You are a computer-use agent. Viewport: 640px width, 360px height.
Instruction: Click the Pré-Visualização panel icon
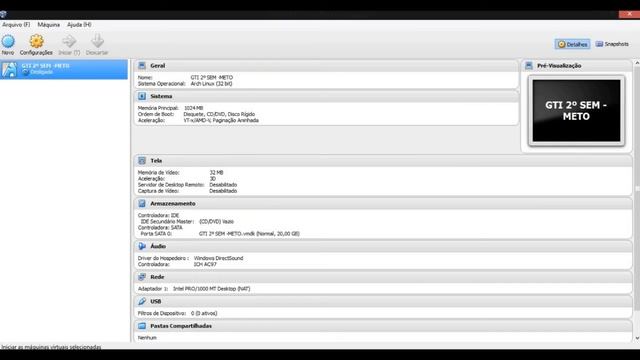[529, 66]
